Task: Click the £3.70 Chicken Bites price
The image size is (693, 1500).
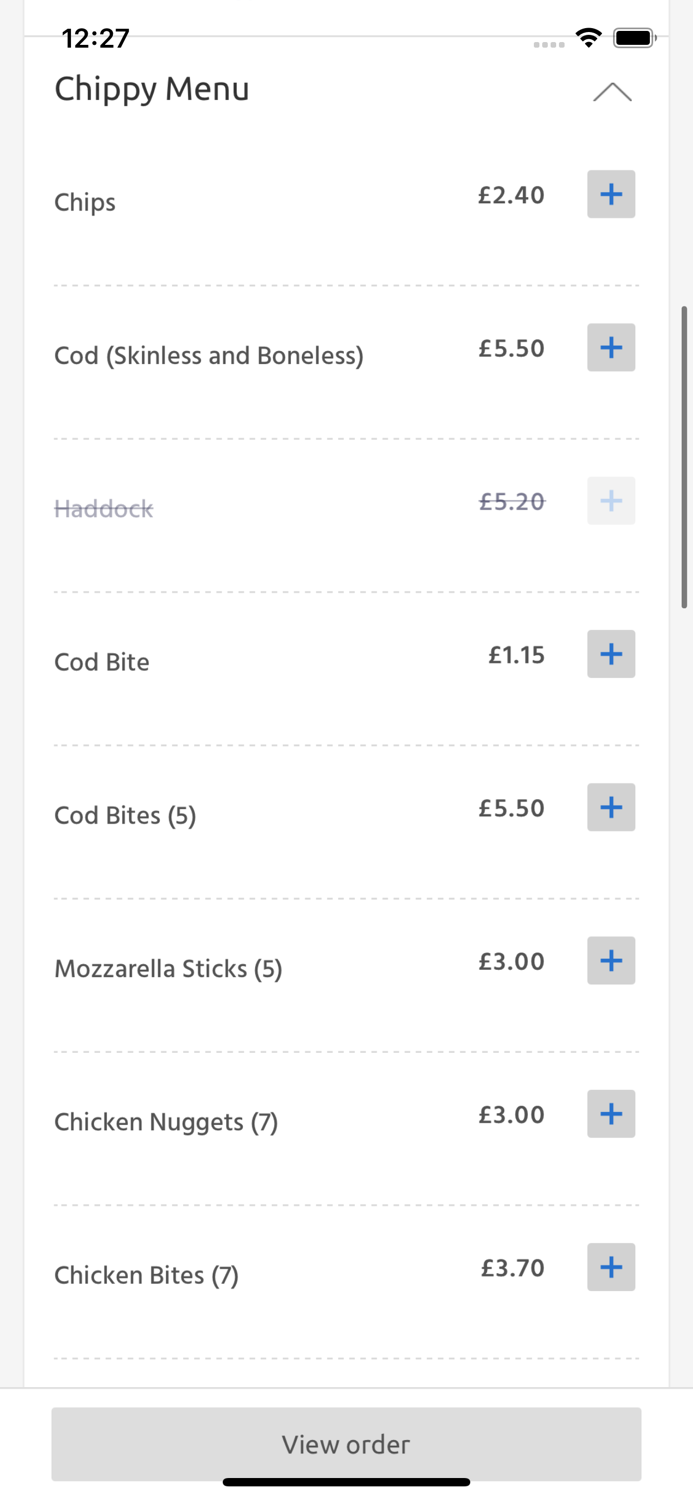Action: pos(512,1269)
